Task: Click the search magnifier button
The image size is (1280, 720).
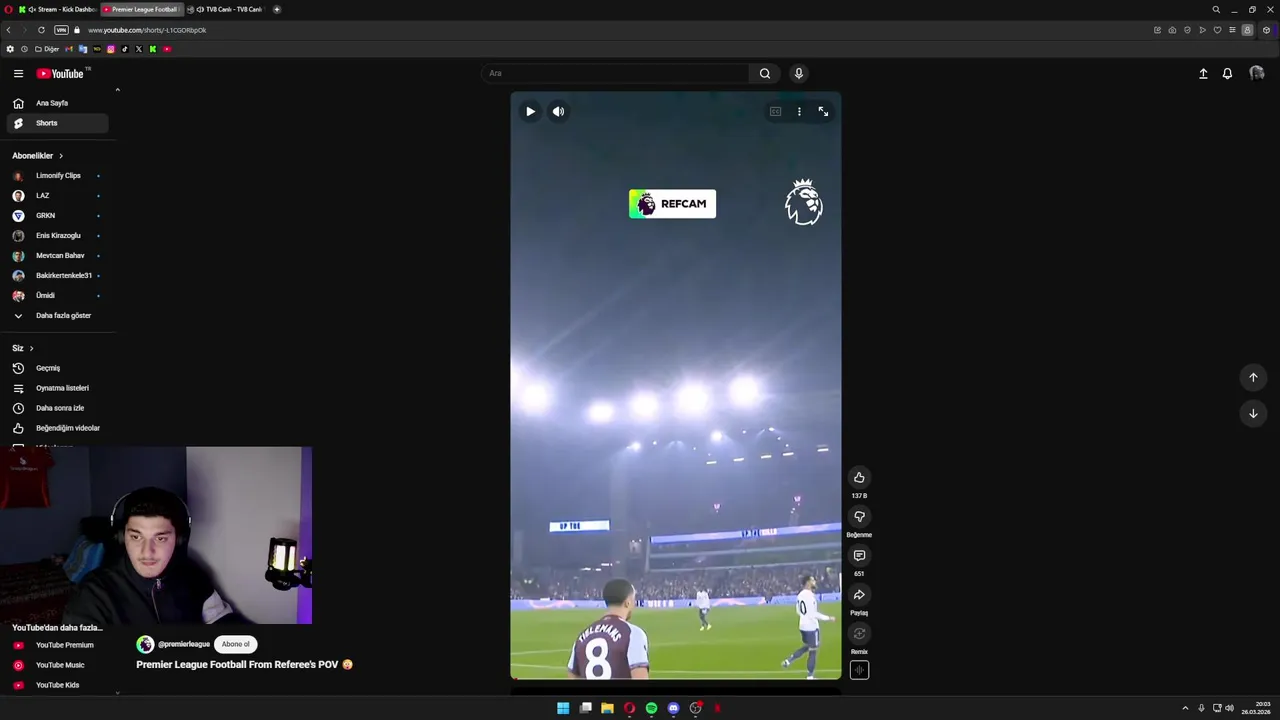Action: pyautogui.click(x=765, y=73)
